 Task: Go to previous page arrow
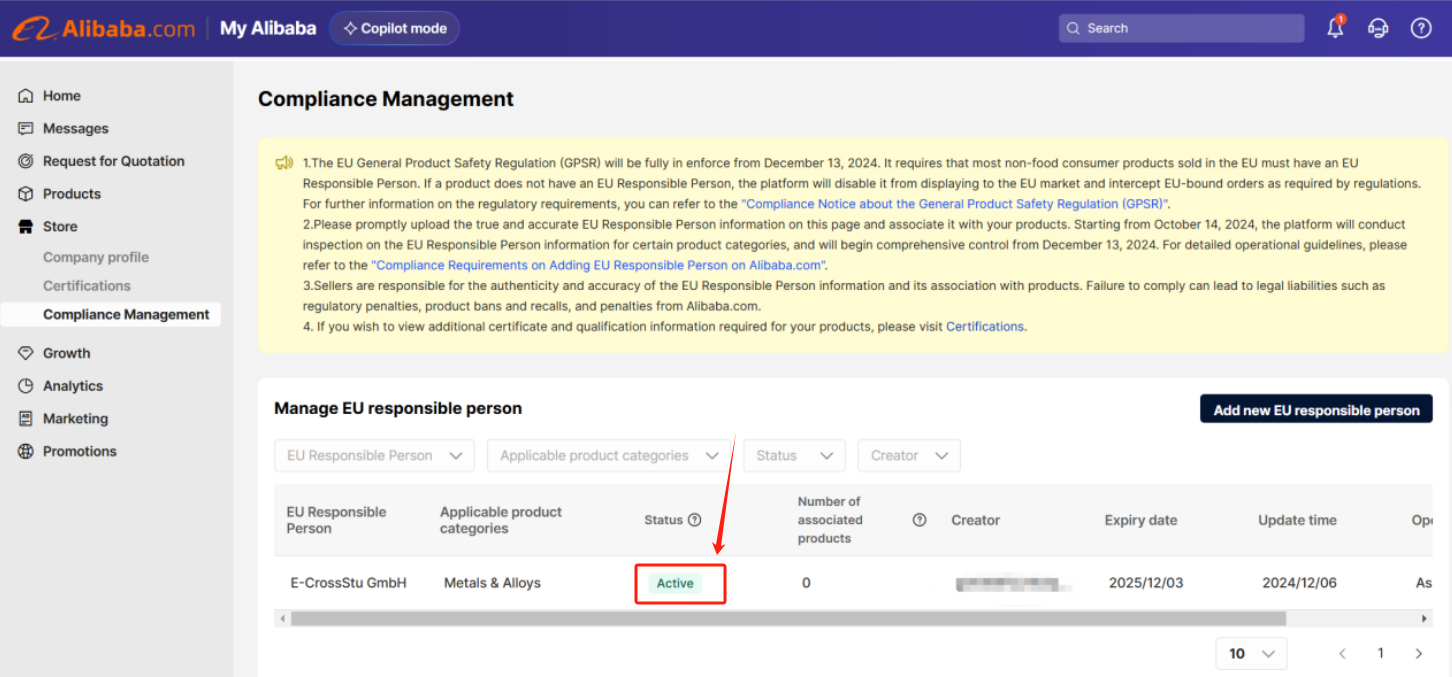(x=1343, y=653)
